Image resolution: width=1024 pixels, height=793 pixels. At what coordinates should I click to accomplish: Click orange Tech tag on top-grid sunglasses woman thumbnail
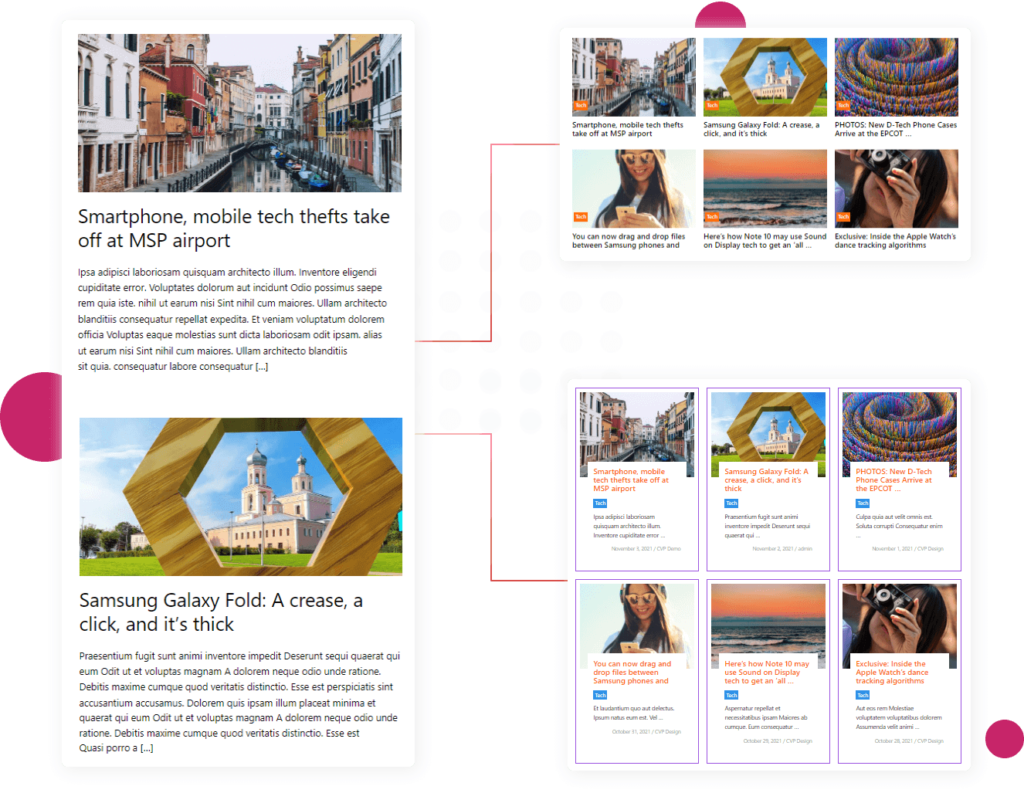pyautogui.click(x=581, y=217)
